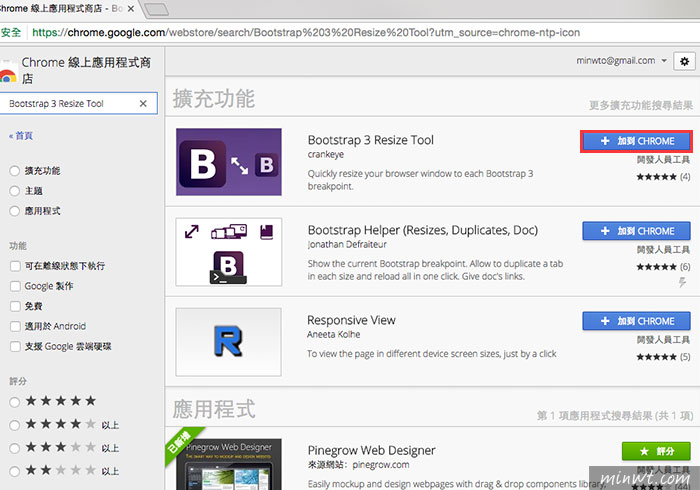The width and height of the screenshot is (700, 490).
Task: Check 可在離線狀態下執行 option
Action: [x=15, y=266]
